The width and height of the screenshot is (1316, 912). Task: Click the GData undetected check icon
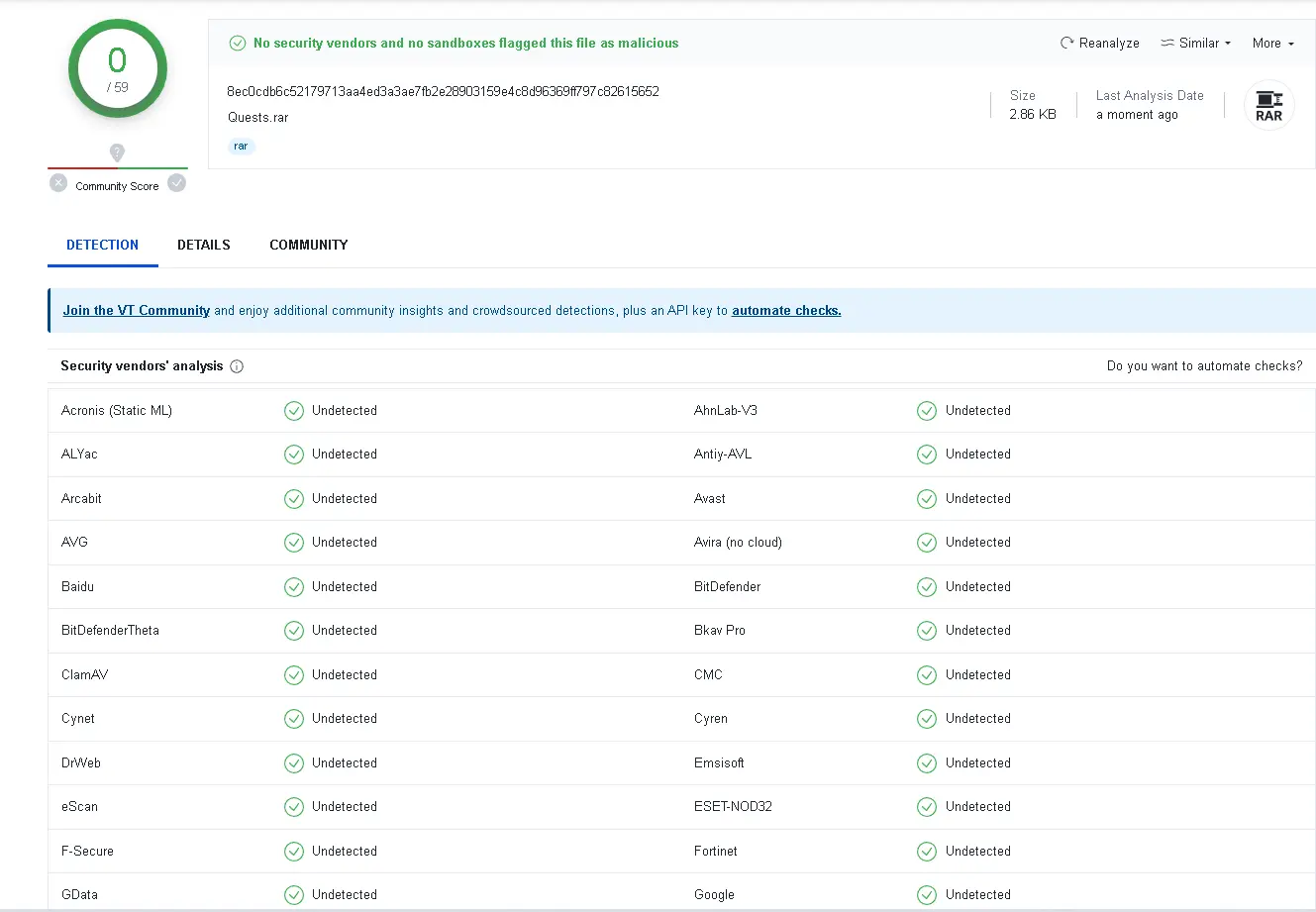point(294,895)
